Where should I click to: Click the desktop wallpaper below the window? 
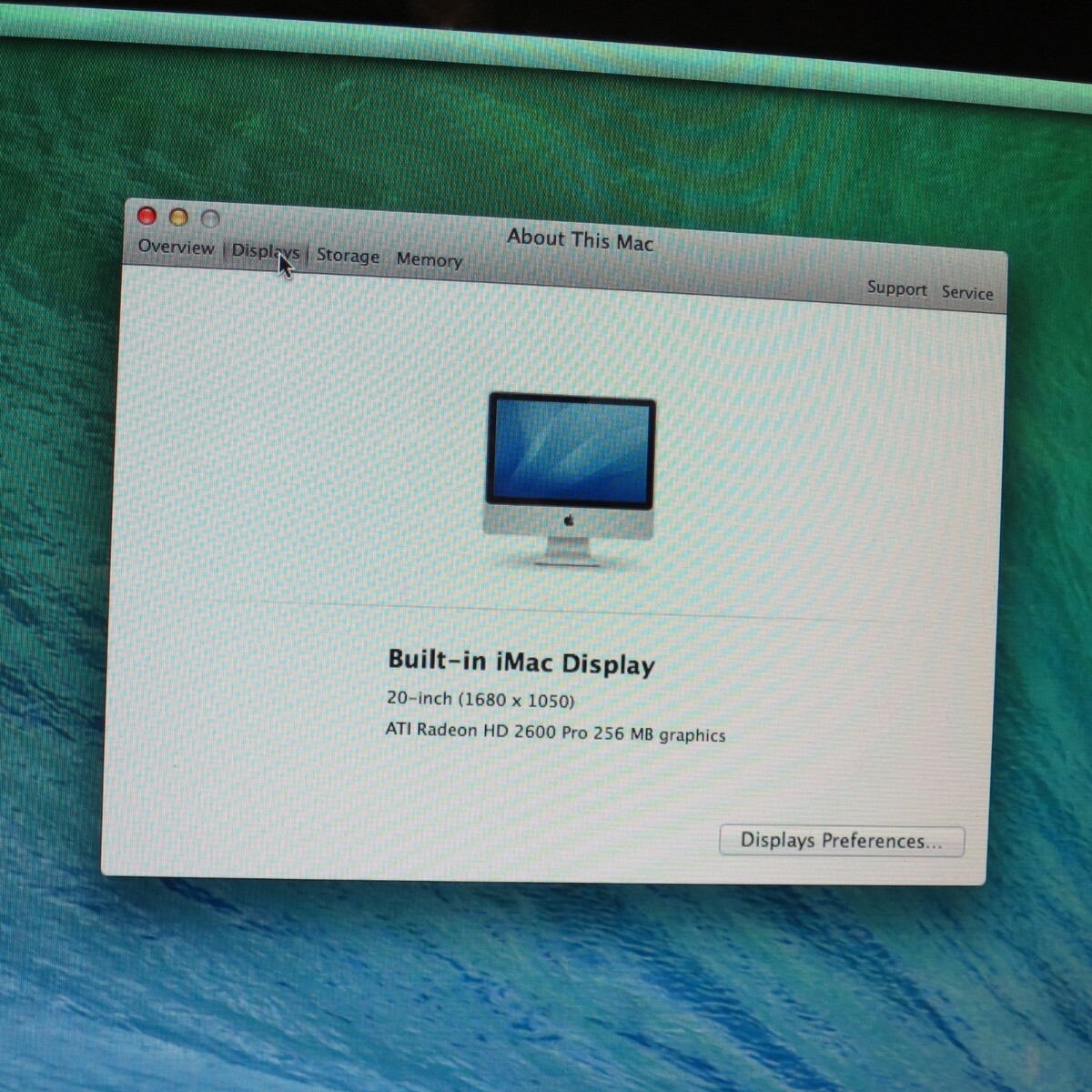click(x=546, y=983)
